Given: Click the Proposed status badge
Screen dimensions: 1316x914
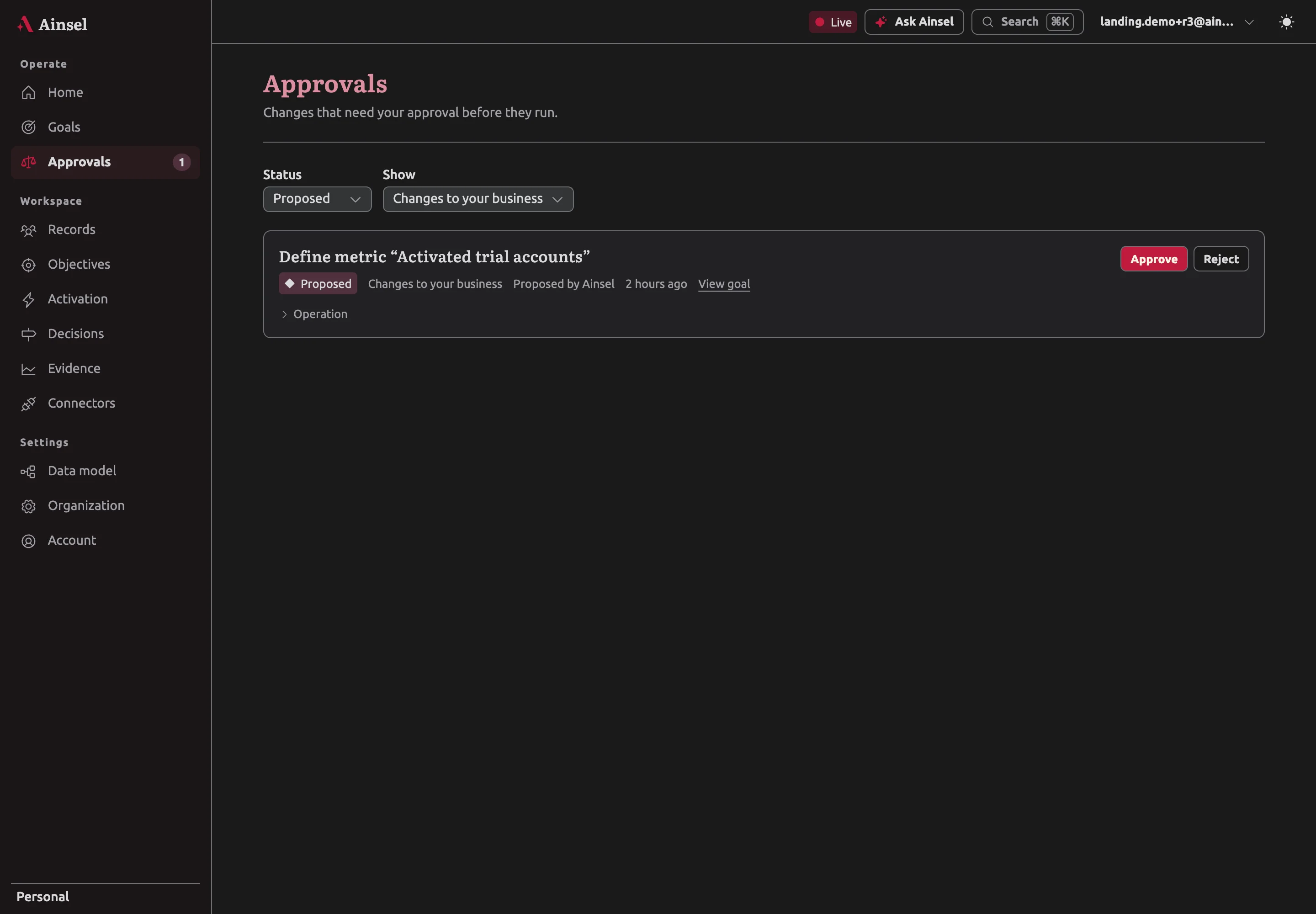Looking at the screenshot, I should coord(318,283).
